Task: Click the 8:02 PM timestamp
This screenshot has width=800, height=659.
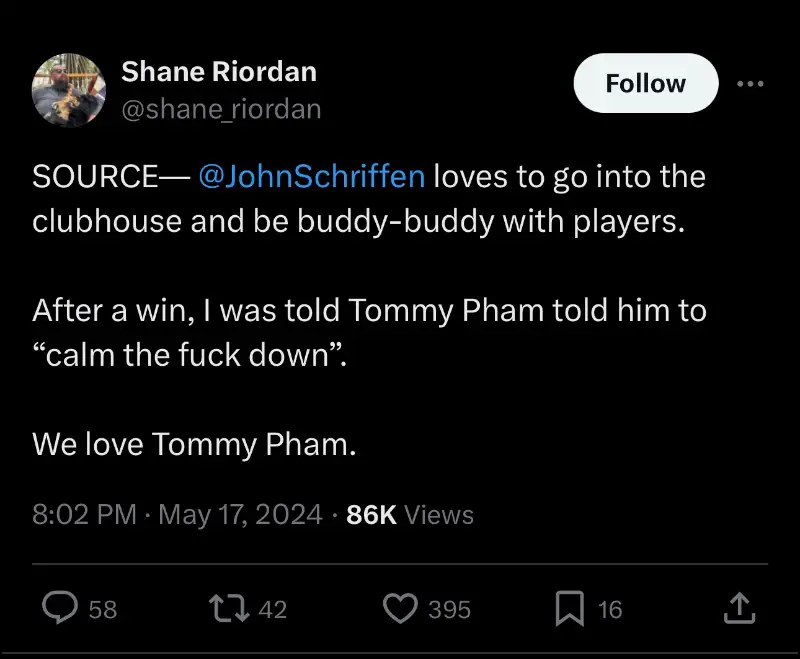Action: [x=84, y=515]
